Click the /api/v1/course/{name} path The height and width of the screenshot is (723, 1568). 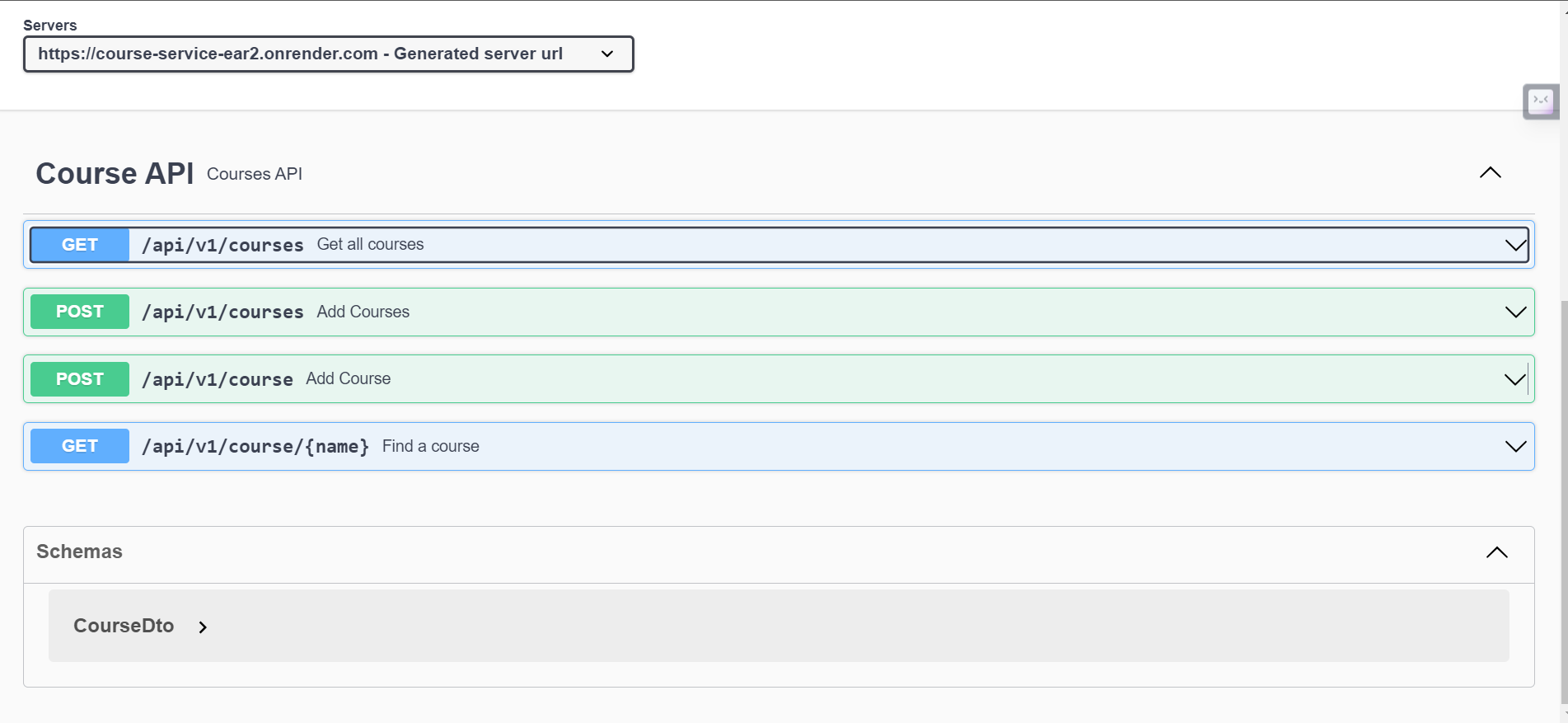pos(255,446)
